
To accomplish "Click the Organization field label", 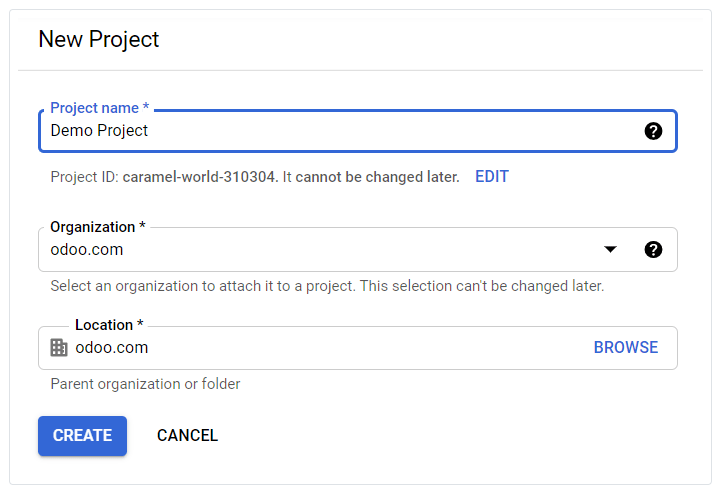I will [x=98, y=227].
